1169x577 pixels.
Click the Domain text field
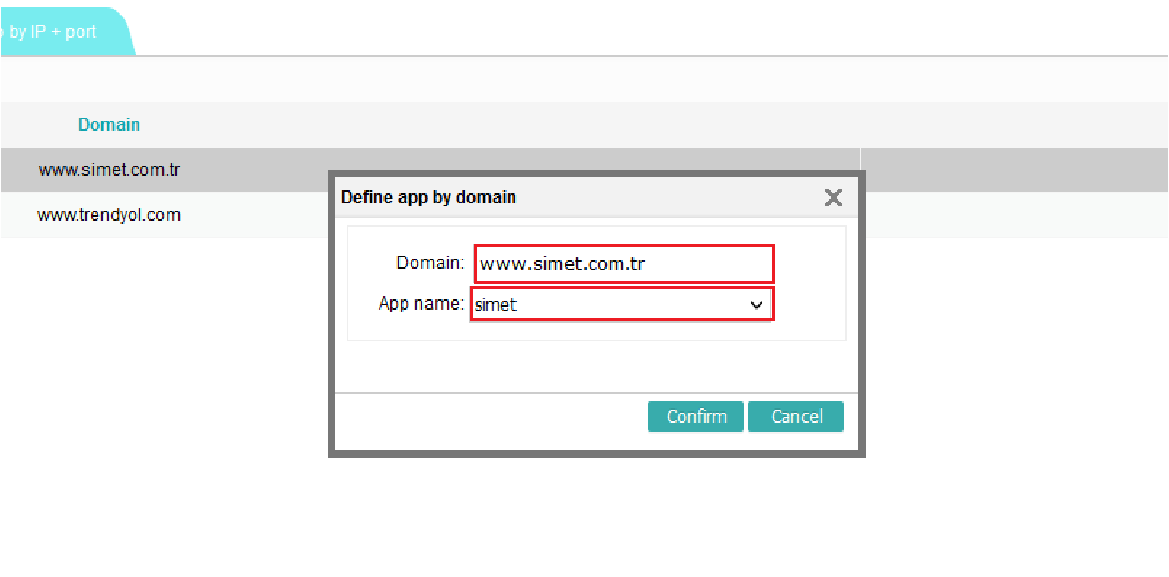623,264
